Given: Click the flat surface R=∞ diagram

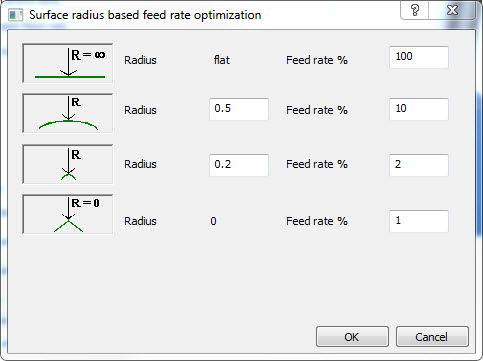Looking at the screenshot, I should click(x=68, y=63).
